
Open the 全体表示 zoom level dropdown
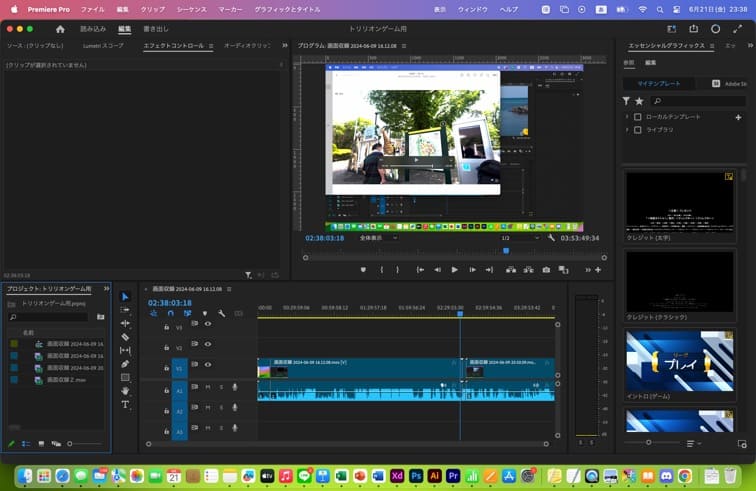[378, 238]
